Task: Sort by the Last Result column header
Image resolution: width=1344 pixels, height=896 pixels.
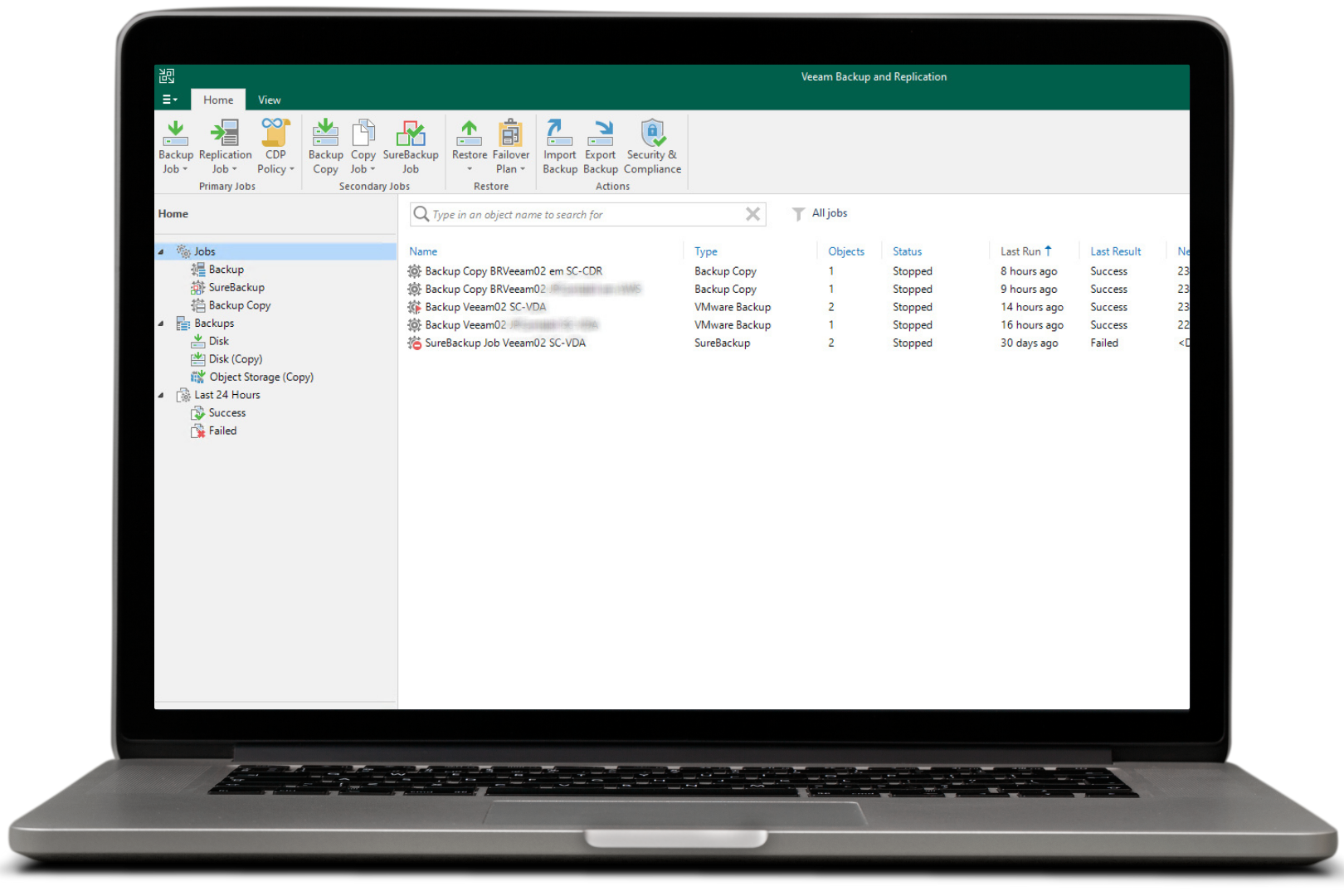Action: (1116, 251)
